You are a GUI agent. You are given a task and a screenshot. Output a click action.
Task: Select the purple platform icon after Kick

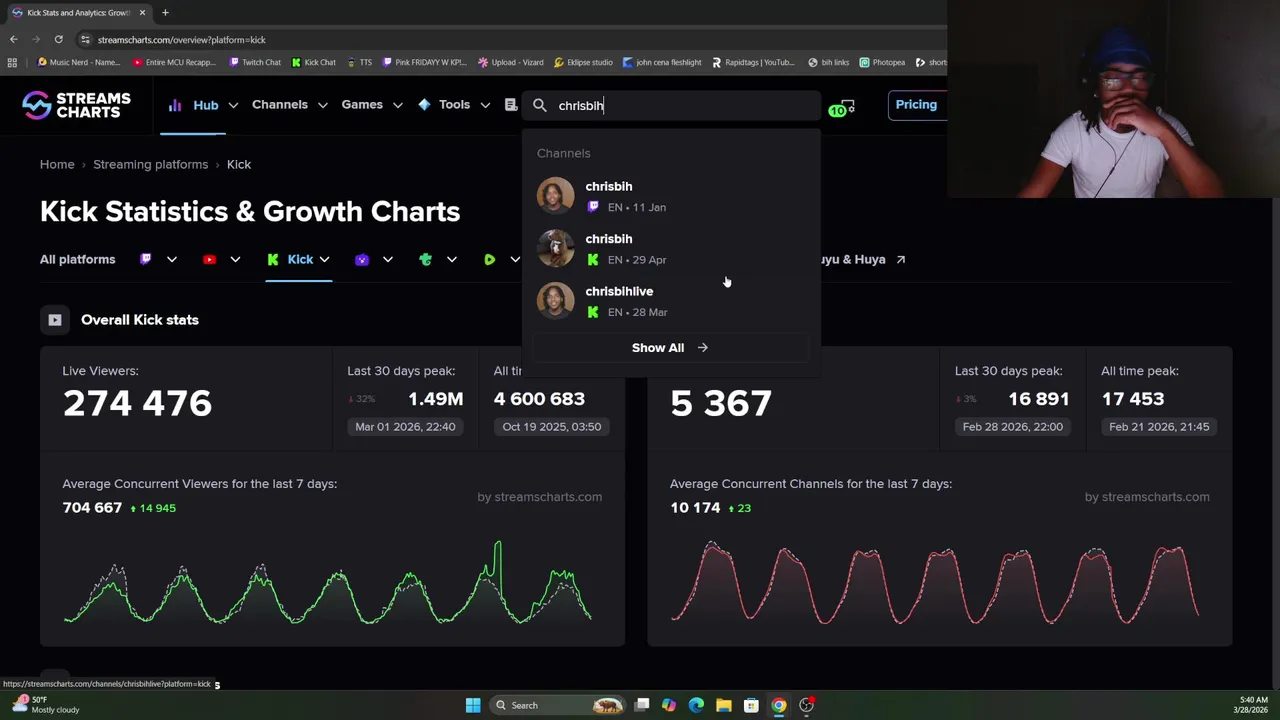pos(362,259)
